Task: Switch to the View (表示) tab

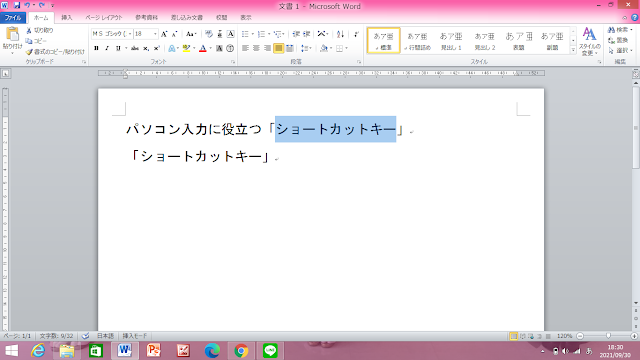Action: [x=246, y=18]
